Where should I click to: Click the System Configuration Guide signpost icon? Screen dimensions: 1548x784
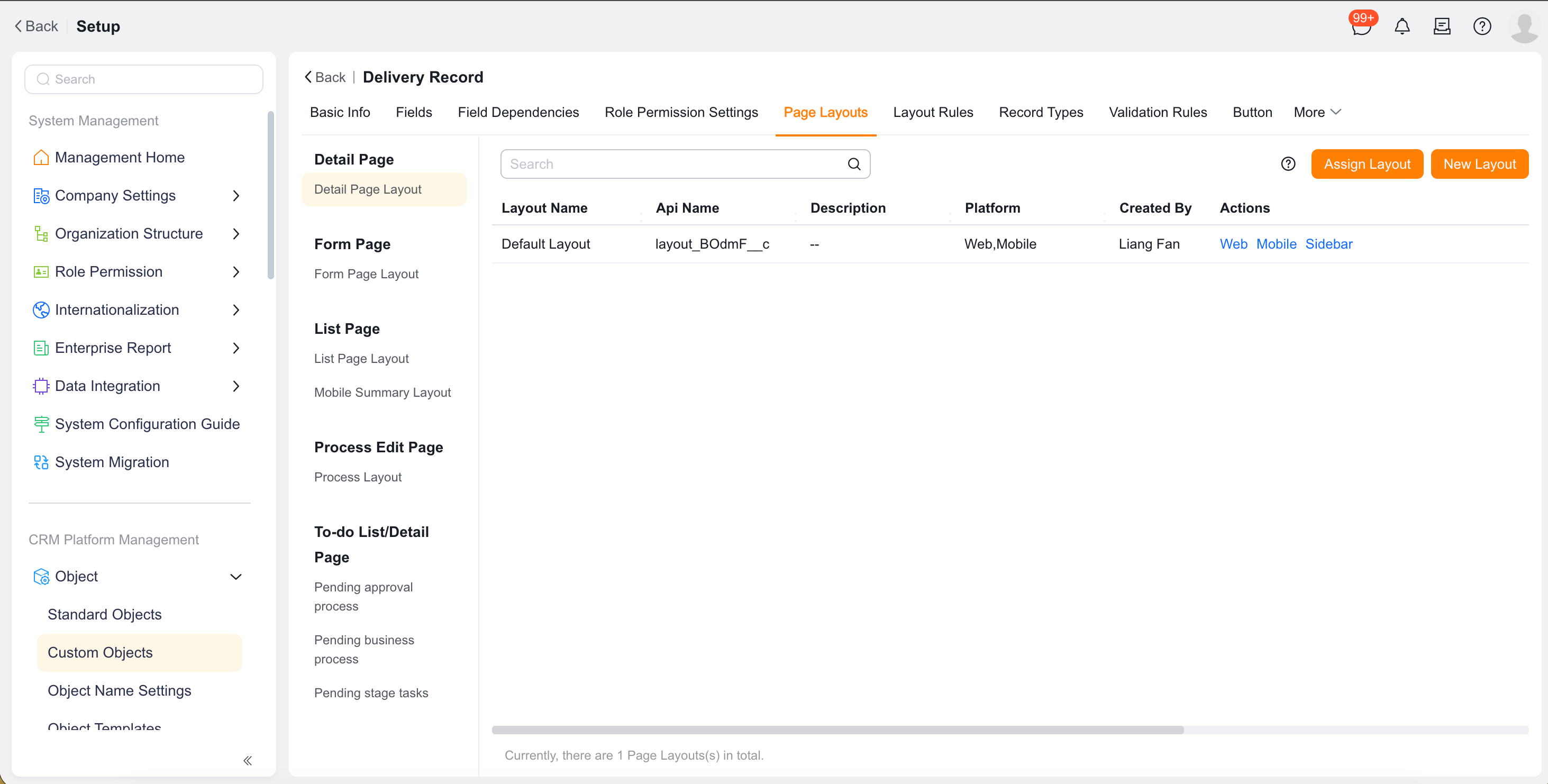click(x=41, y=424)
